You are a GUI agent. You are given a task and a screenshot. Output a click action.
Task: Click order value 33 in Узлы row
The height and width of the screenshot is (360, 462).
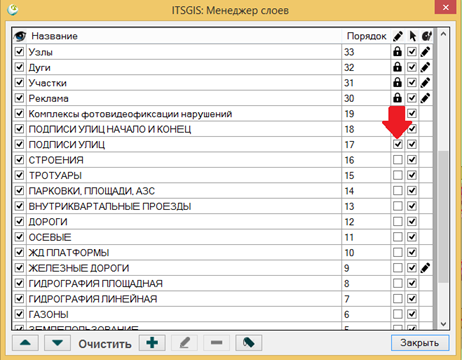click(x=349, y=52)
